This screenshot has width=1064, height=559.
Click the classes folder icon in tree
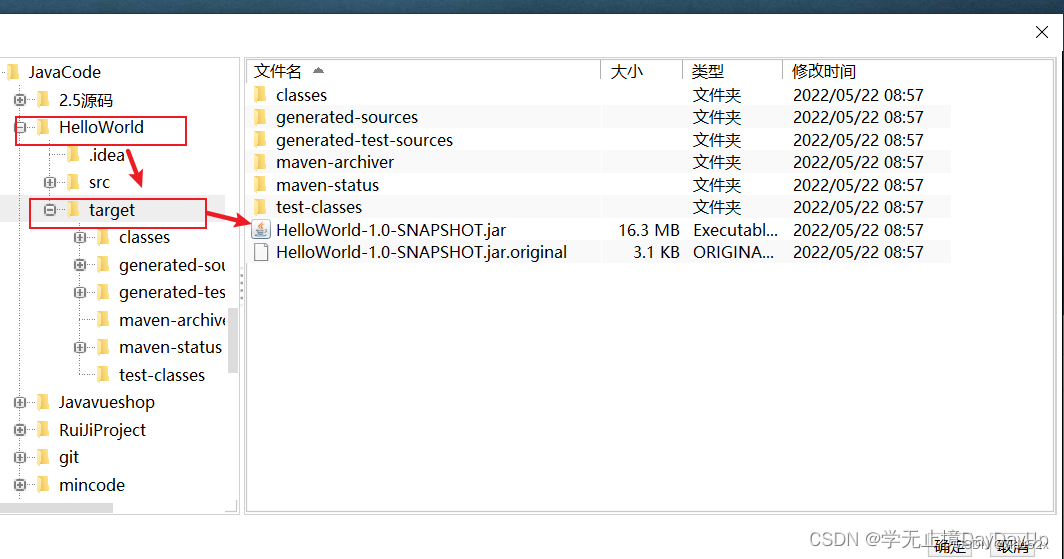104,237
